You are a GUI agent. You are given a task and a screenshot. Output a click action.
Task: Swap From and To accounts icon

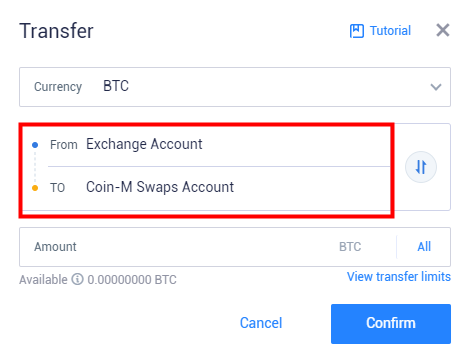(x=421, y=167)
